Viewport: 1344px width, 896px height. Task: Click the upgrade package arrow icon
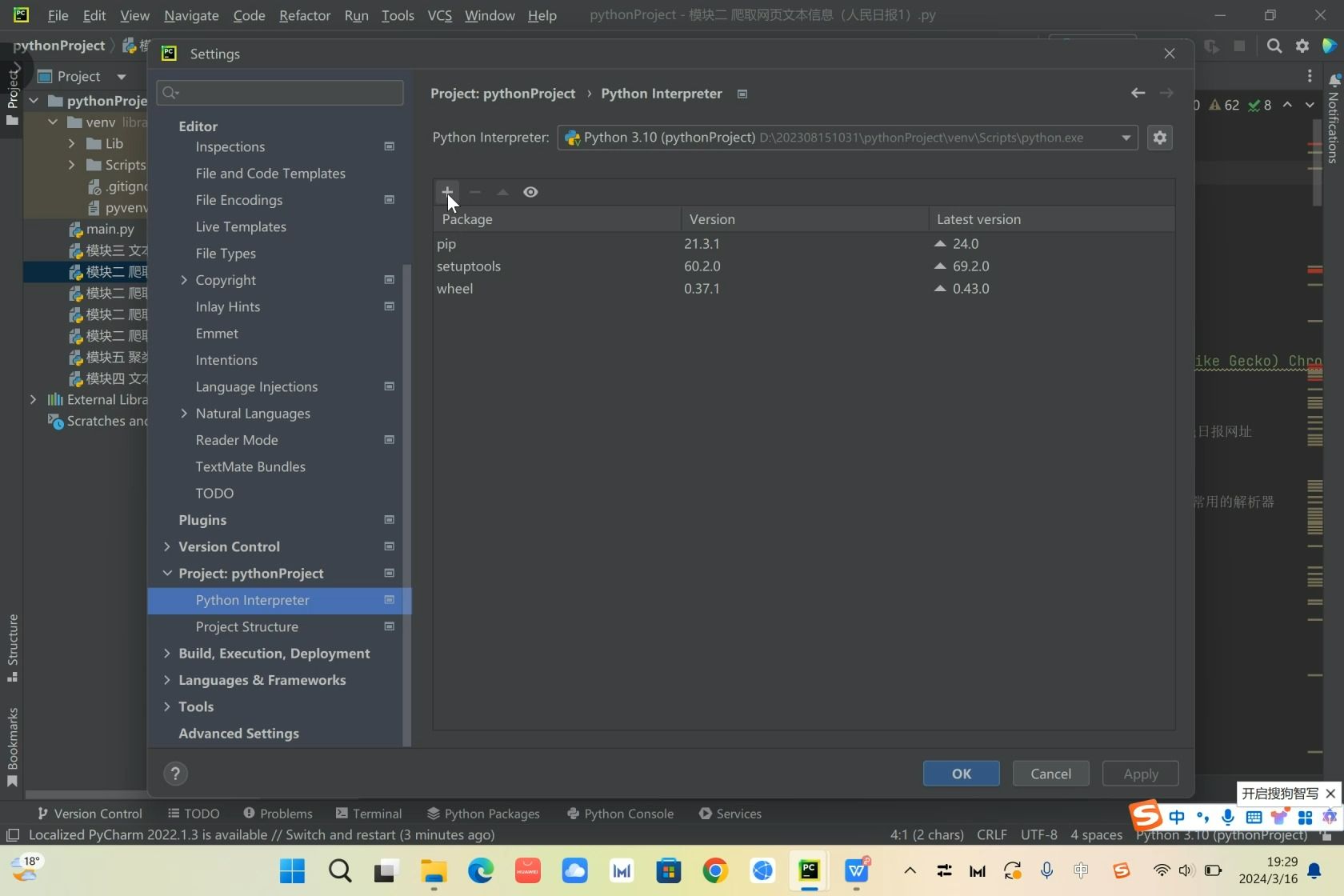point(502,192)
